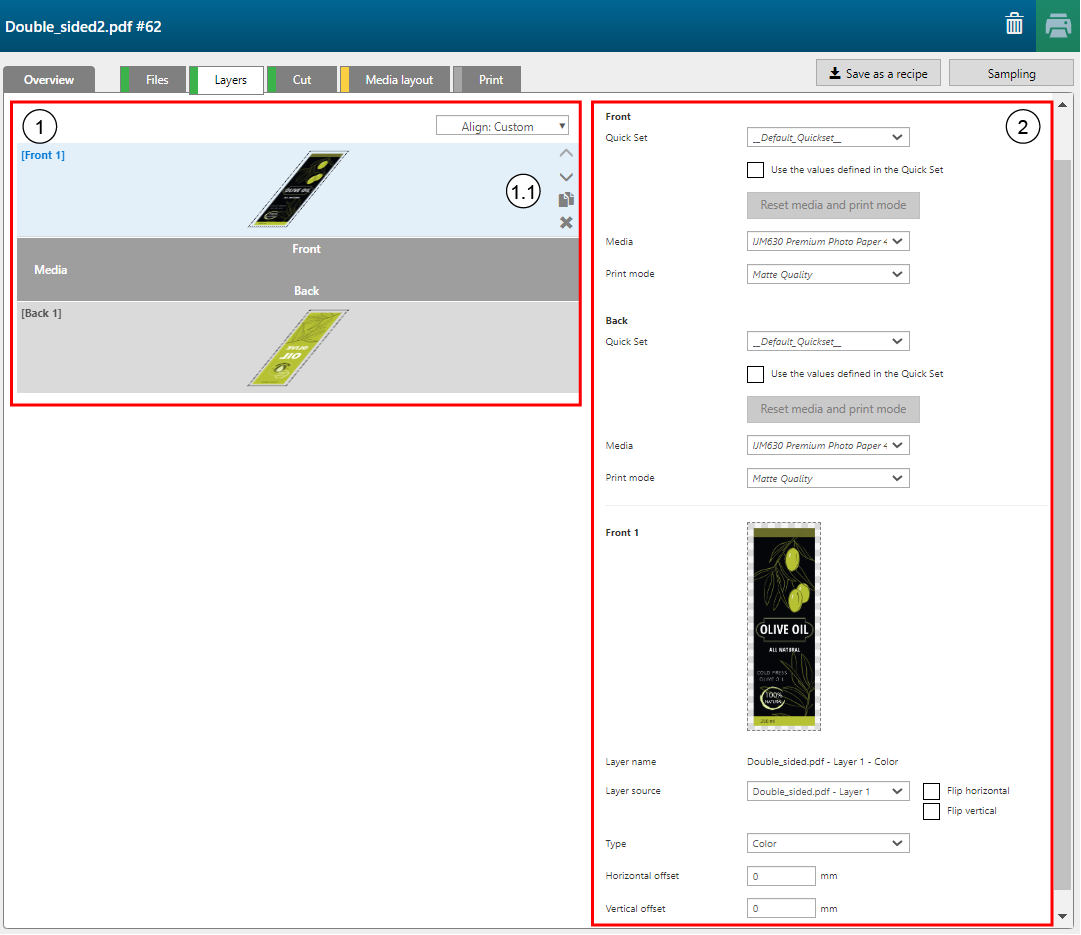Click the trash delete job icon
This screenshot has width=1081, height=935.
pos(1014,25)
